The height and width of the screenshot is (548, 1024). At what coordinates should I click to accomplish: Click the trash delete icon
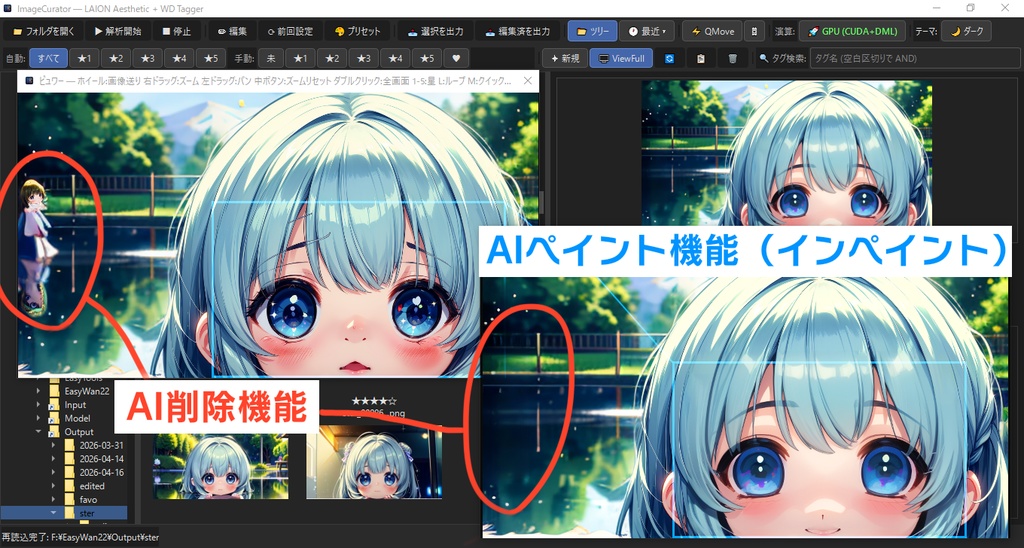pyautogui.click(x=732, y=58)
